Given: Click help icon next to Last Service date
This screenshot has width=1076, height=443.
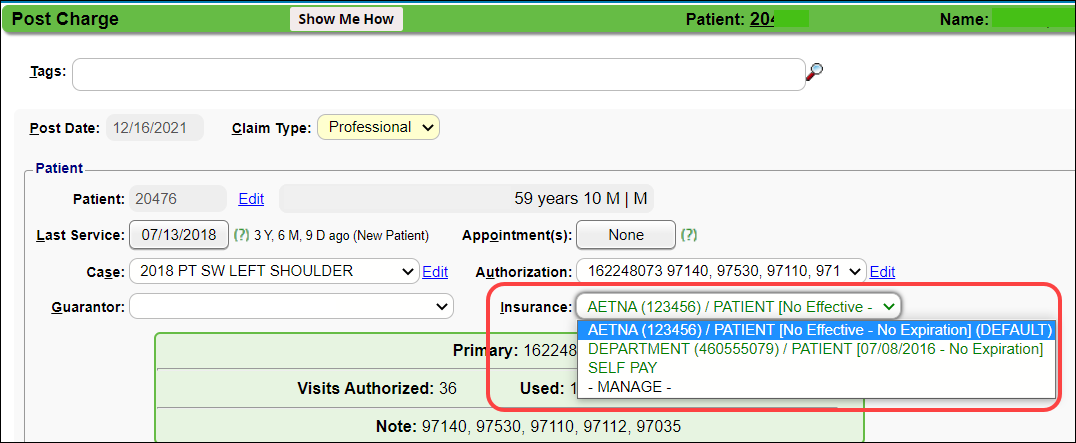Looking at the screenshot, I should pyautogui.click(x=241, y=236).
